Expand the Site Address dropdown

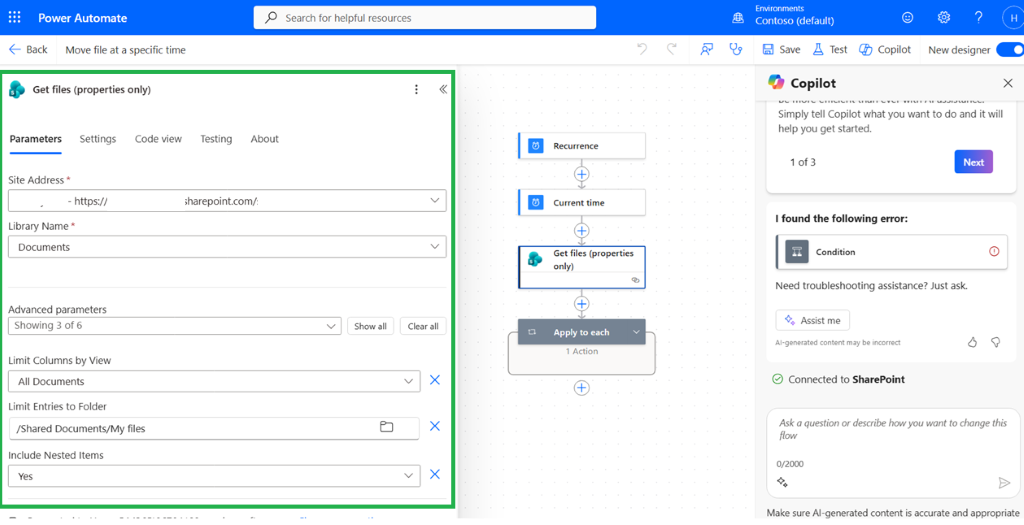tap(435, 200)
